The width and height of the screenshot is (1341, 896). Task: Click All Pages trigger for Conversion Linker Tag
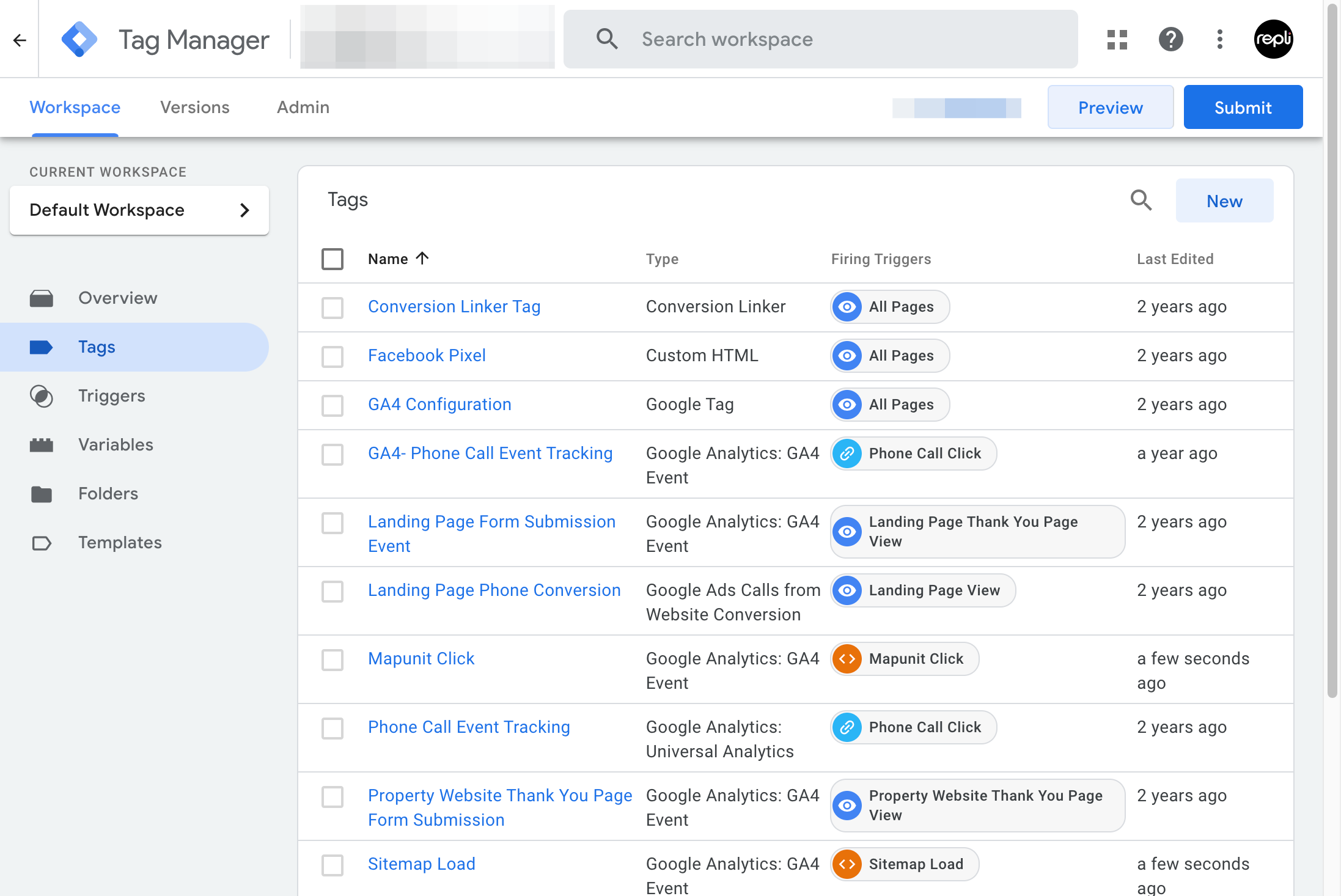coord(890,307)
